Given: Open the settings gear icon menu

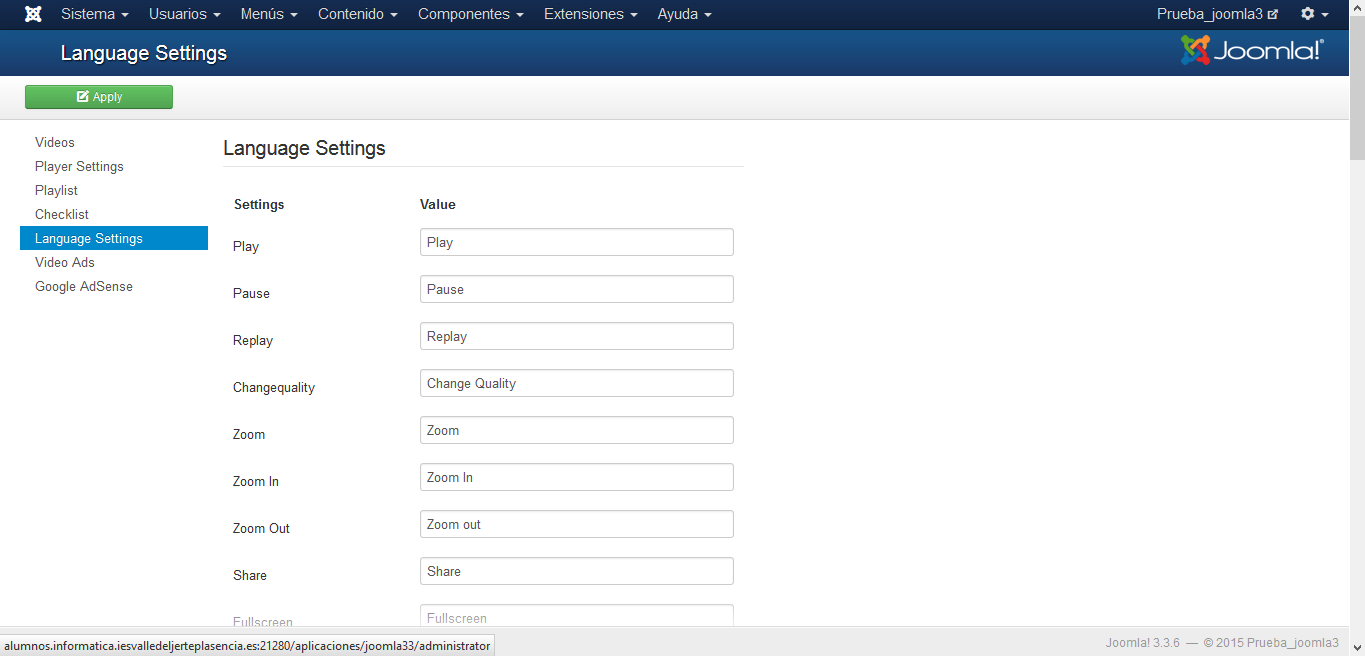Looking at the screenshot, I should tap(1313, 14).
